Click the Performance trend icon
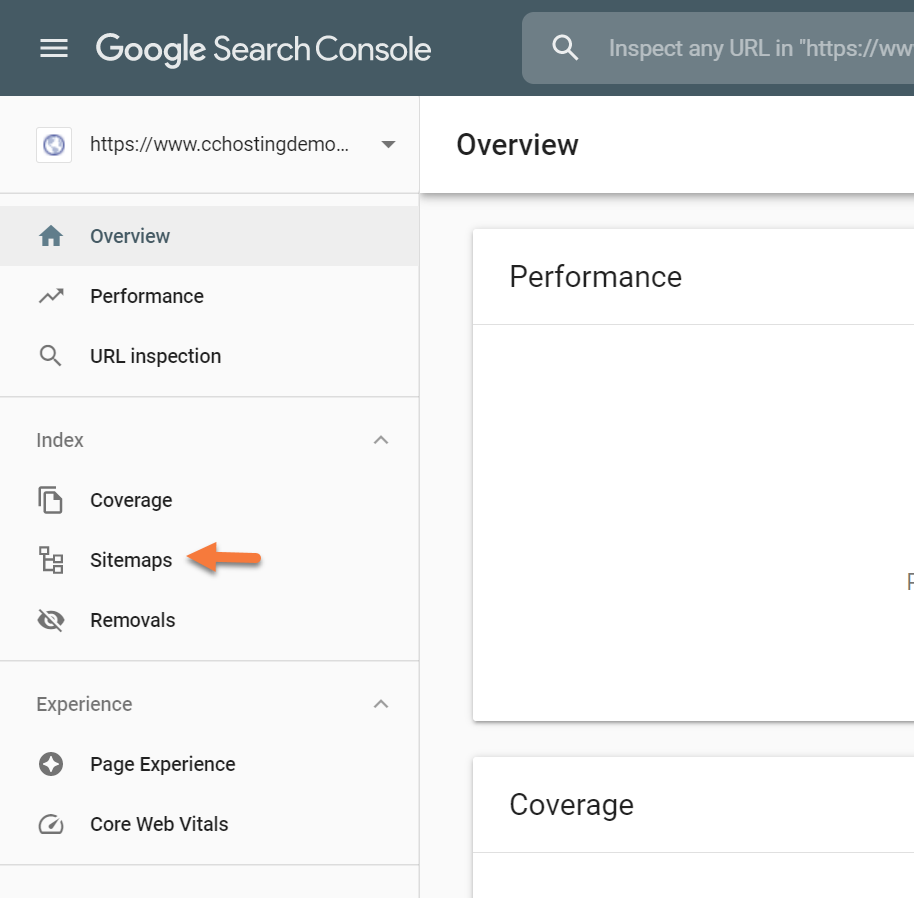914x898 pixels. 51,296
